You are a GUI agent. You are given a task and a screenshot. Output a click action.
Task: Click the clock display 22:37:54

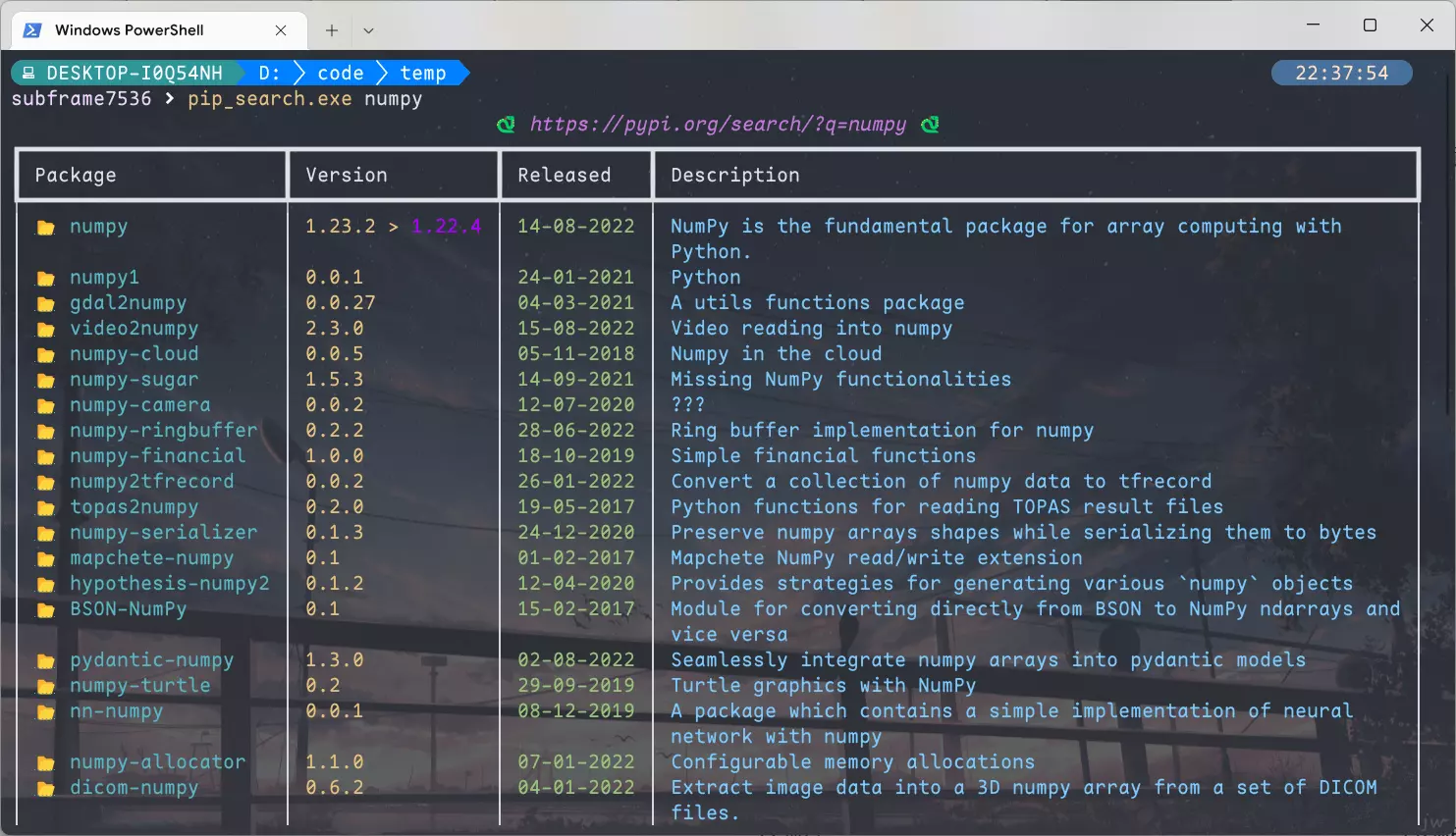[x=1341, y=73]
